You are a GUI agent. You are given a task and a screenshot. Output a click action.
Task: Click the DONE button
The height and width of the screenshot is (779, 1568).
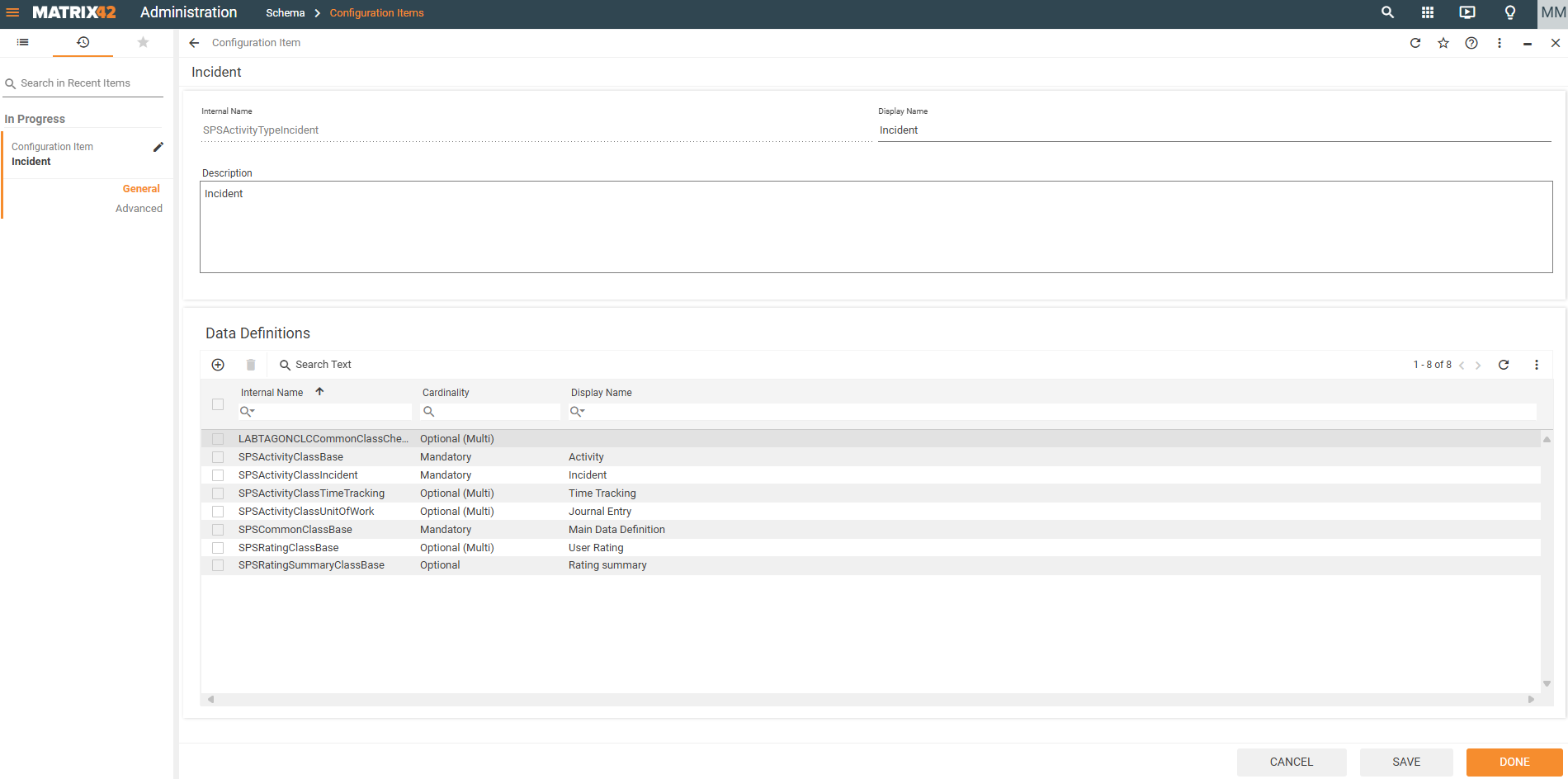(1514, 762)
